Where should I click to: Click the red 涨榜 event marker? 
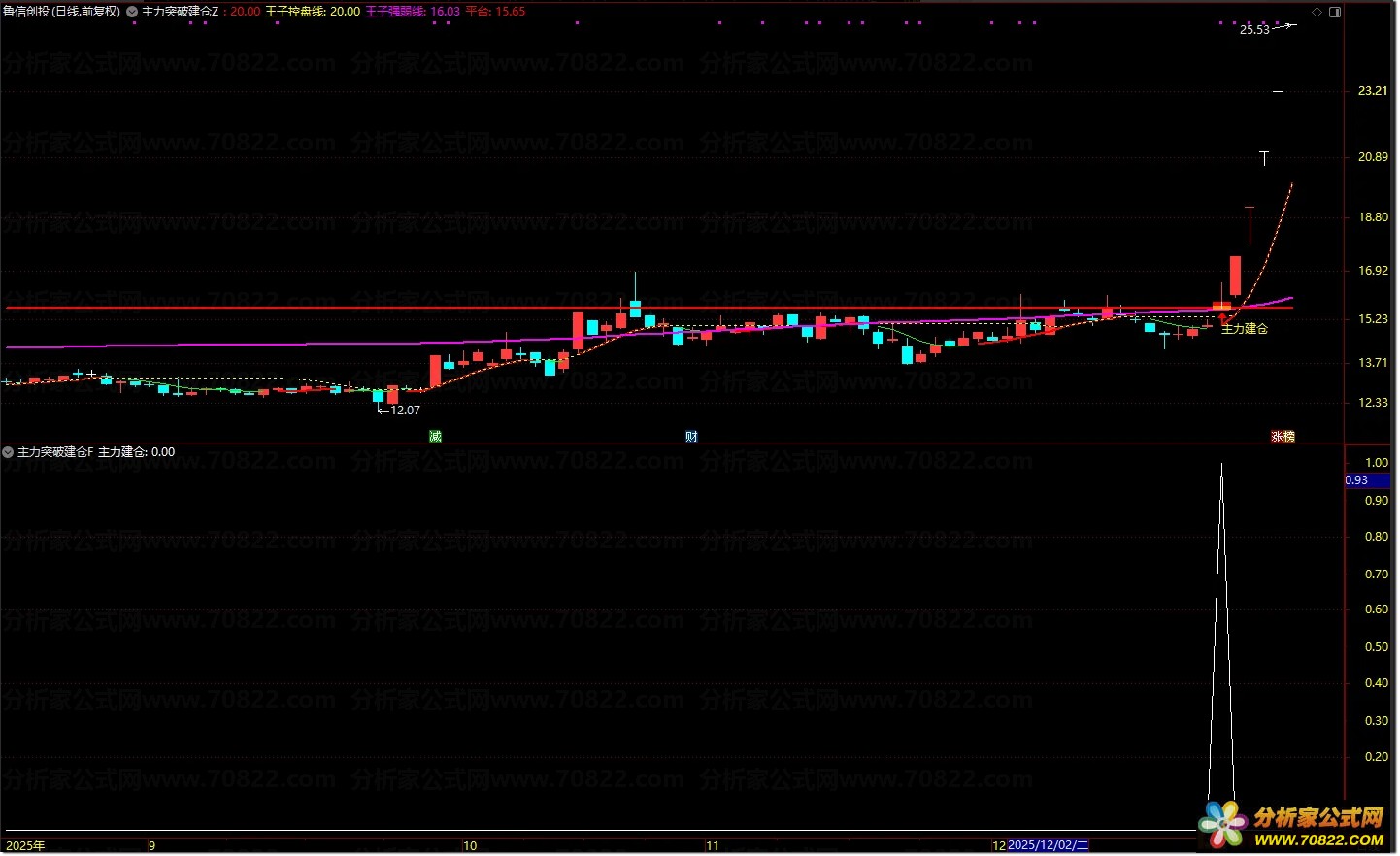(x=1283, y=437)
